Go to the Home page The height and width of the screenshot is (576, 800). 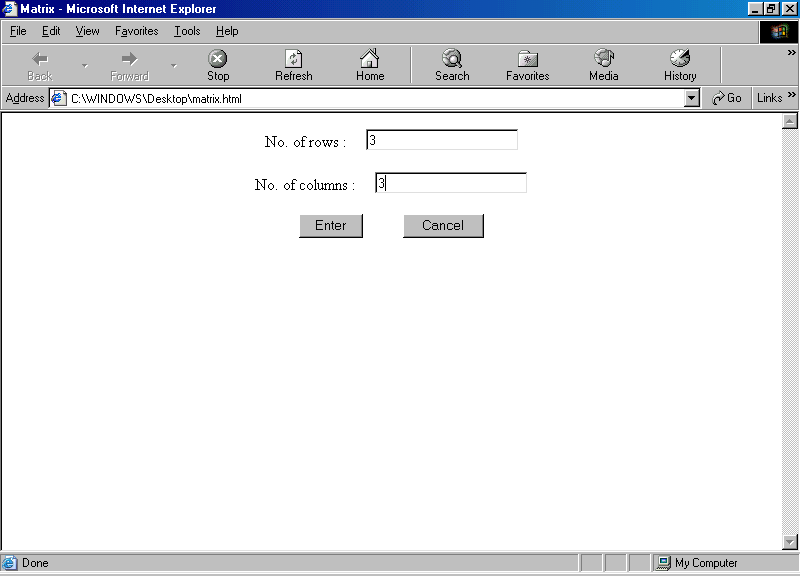click(x=370, y=65)
